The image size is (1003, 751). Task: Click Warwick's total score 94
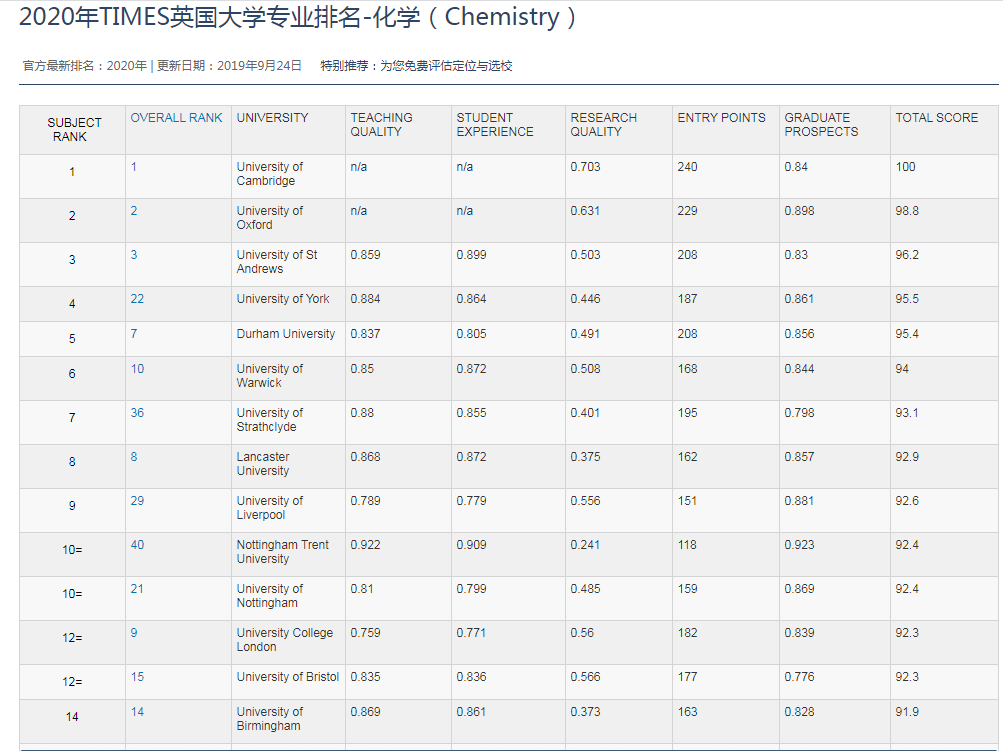click(x=902, y=369)
